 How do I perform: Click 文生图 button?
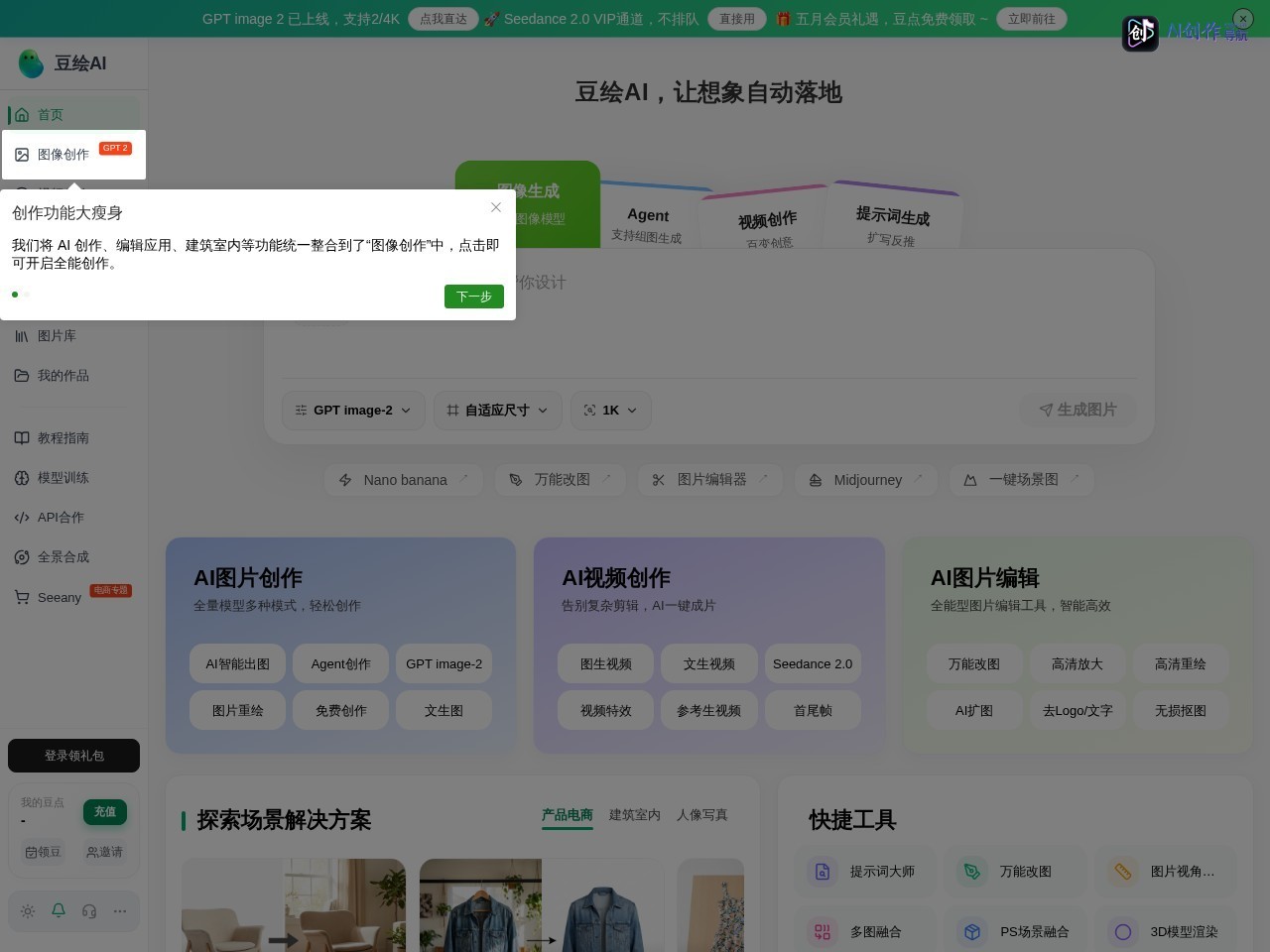444,711
